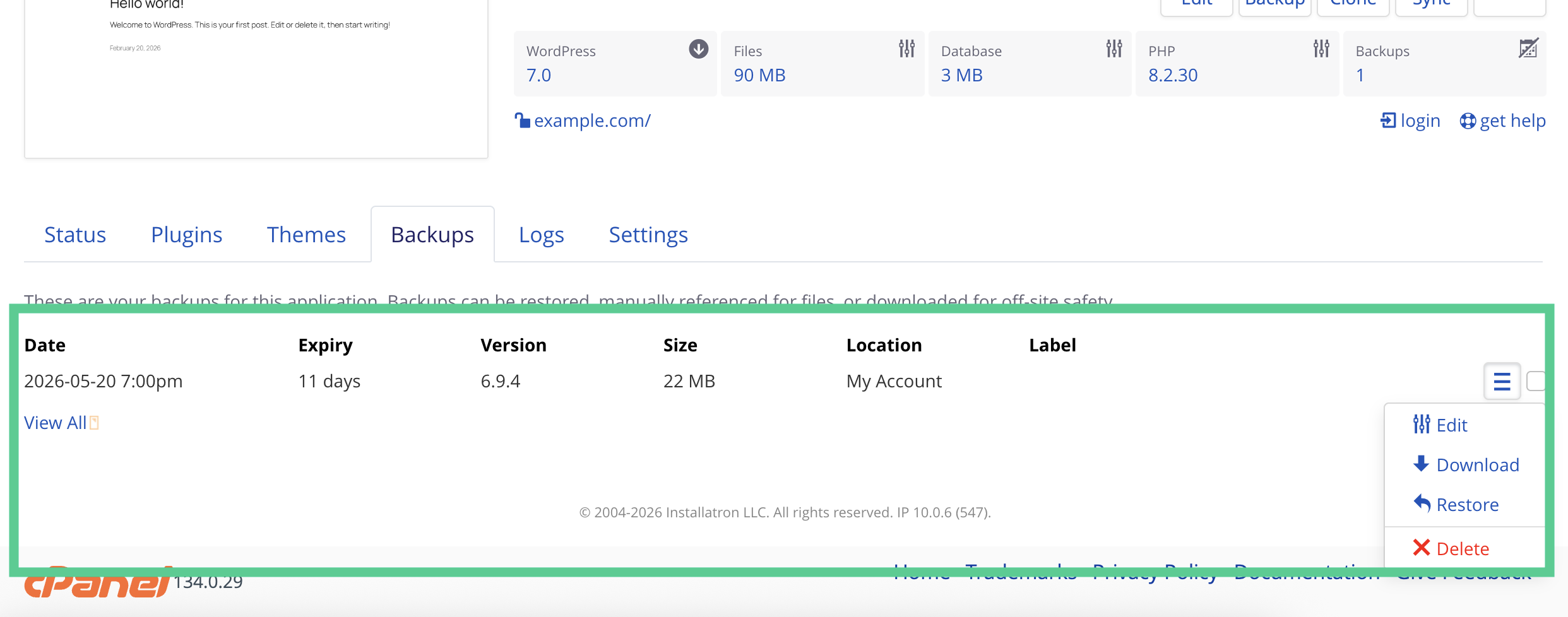Click the get help lifebuoy icon

(1468, 120)
